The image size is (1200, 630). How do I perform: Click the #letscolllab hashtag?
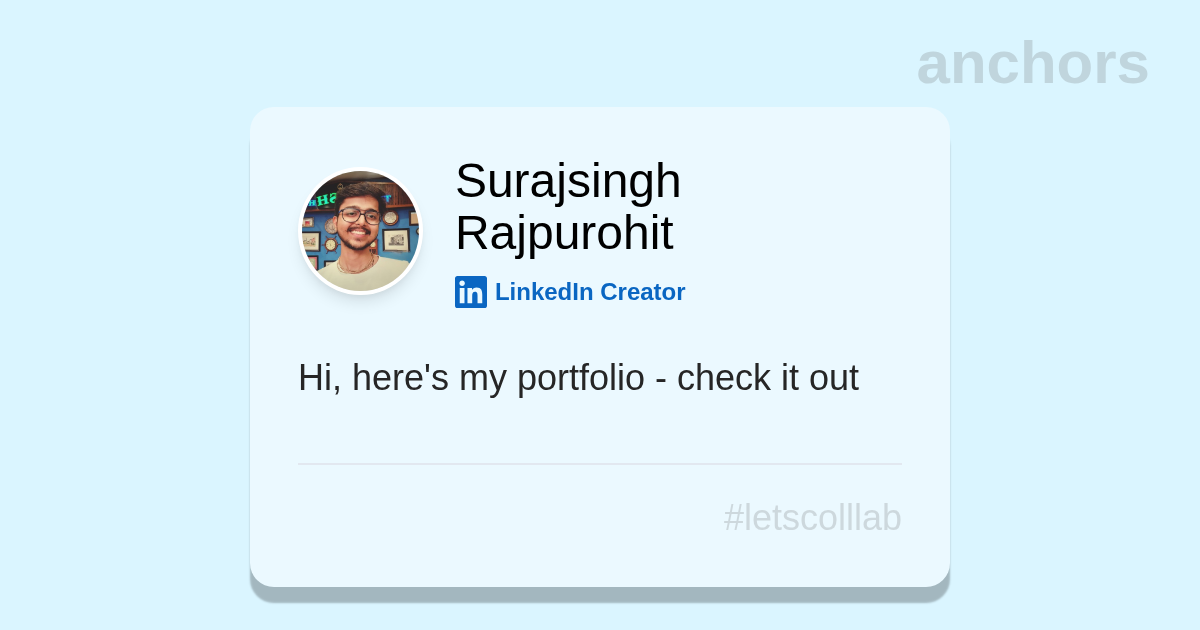click(812, 518)
